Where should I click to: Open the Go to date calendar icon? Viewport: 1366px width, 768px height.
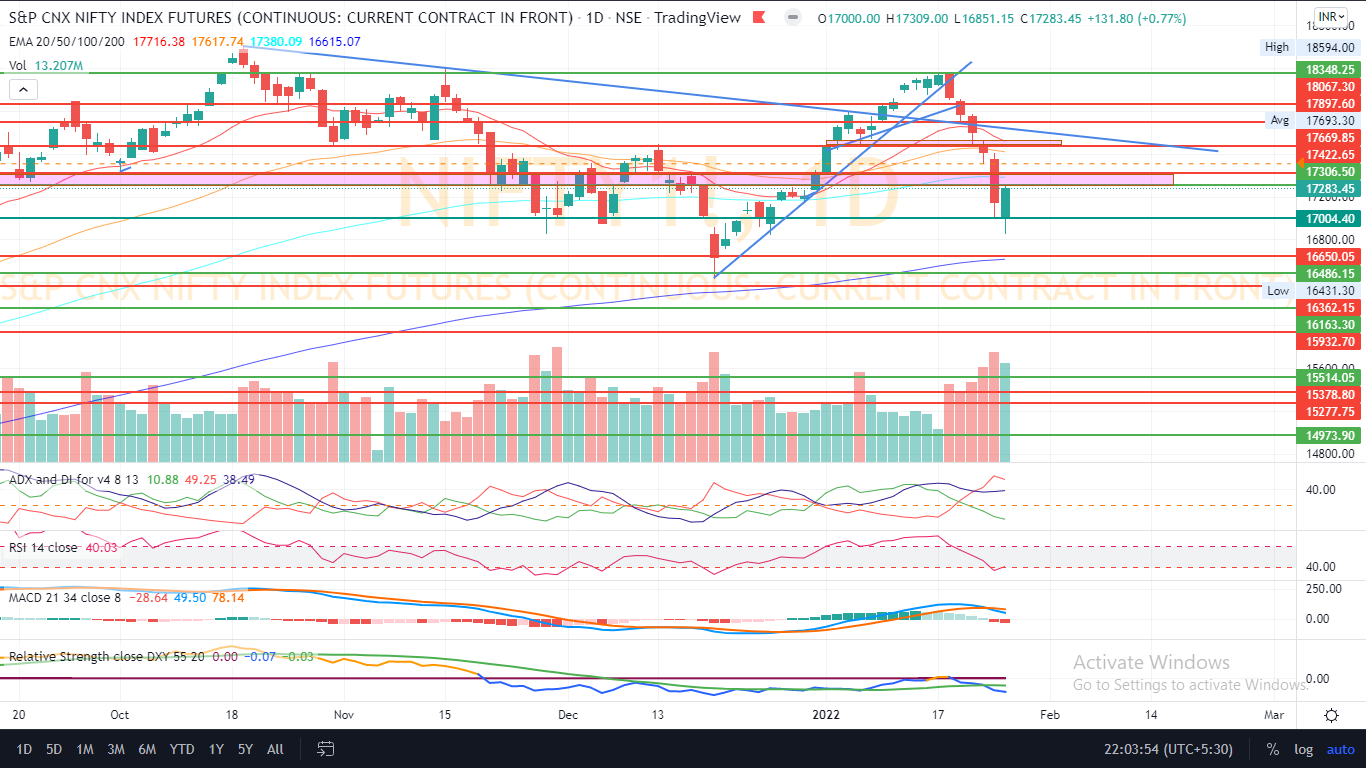click(325, 749)
